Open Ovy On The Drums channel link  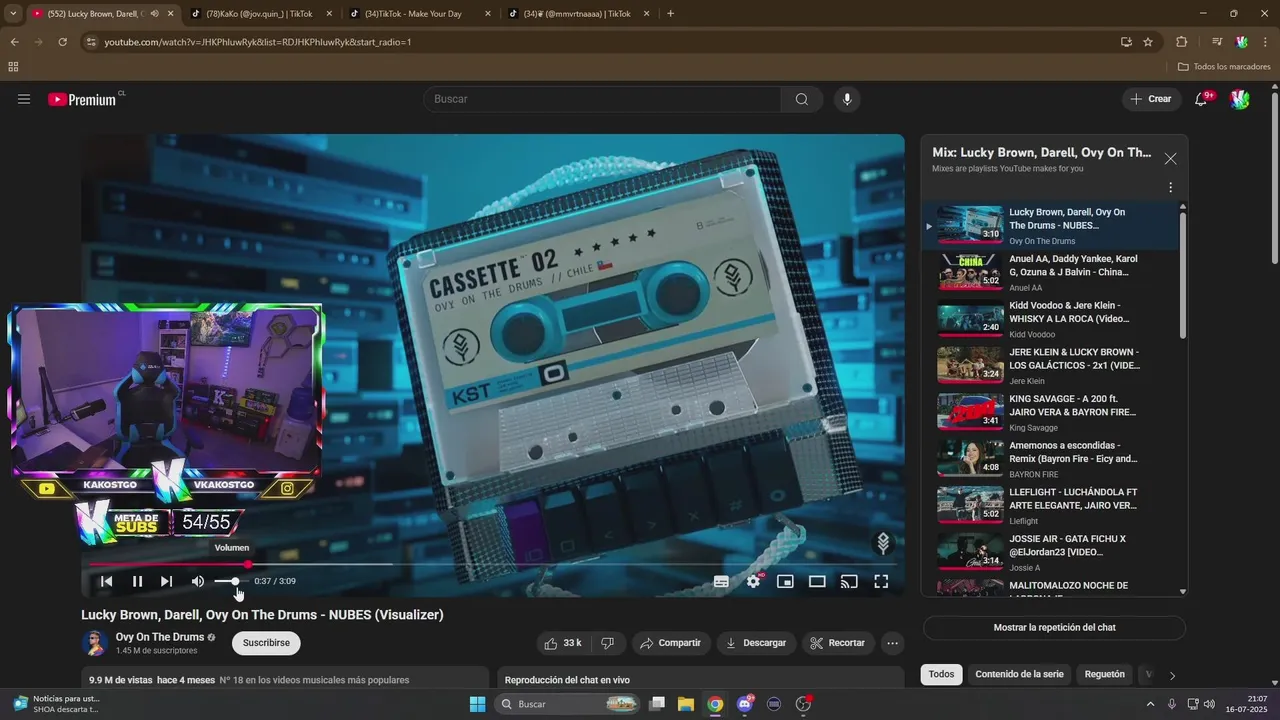point(160,637)
